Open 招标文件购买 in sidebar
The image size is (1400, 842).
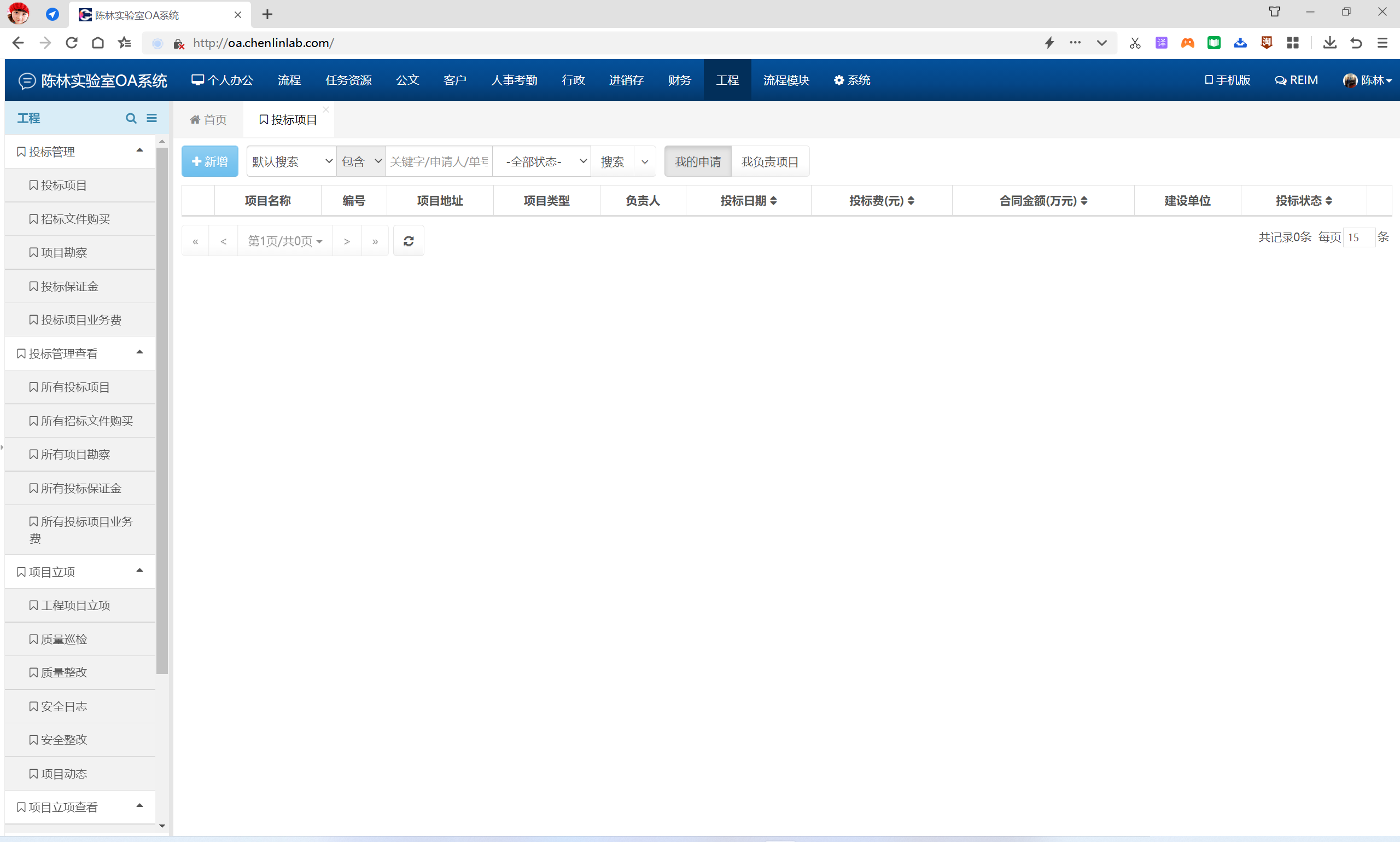(x=80, y=219)
